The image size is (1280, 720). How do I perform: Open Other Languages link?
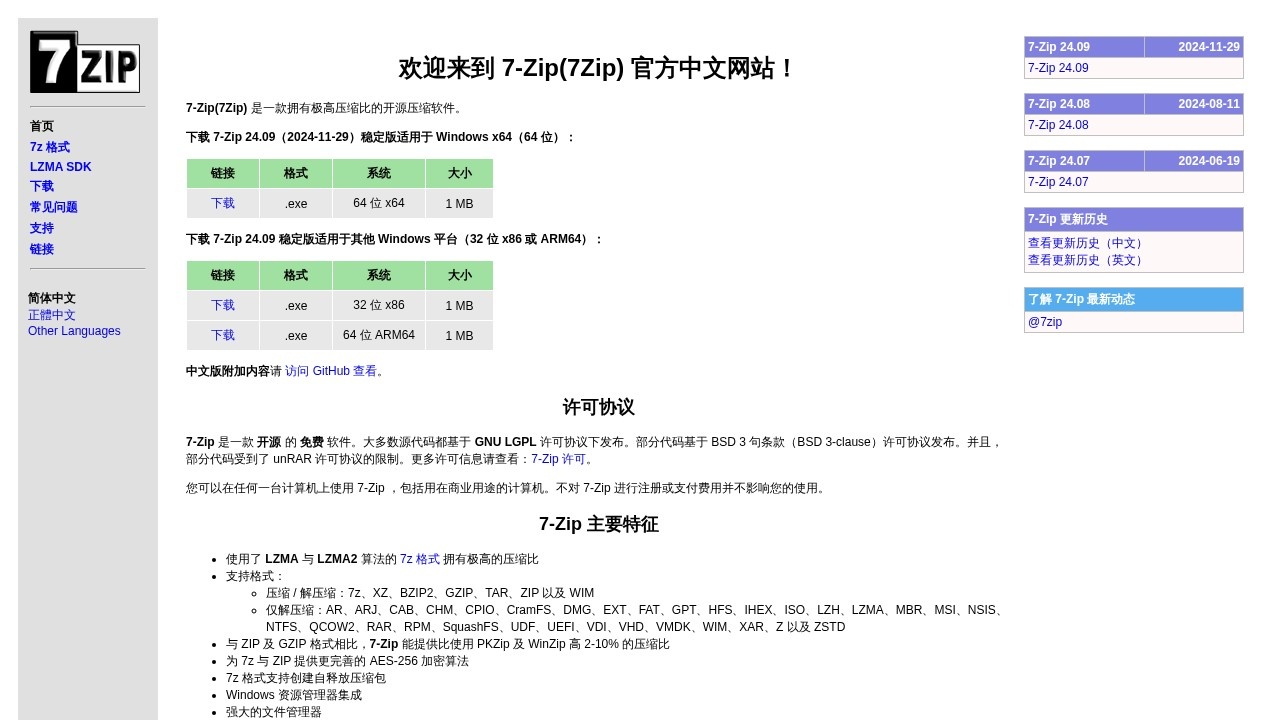point(74,331)
